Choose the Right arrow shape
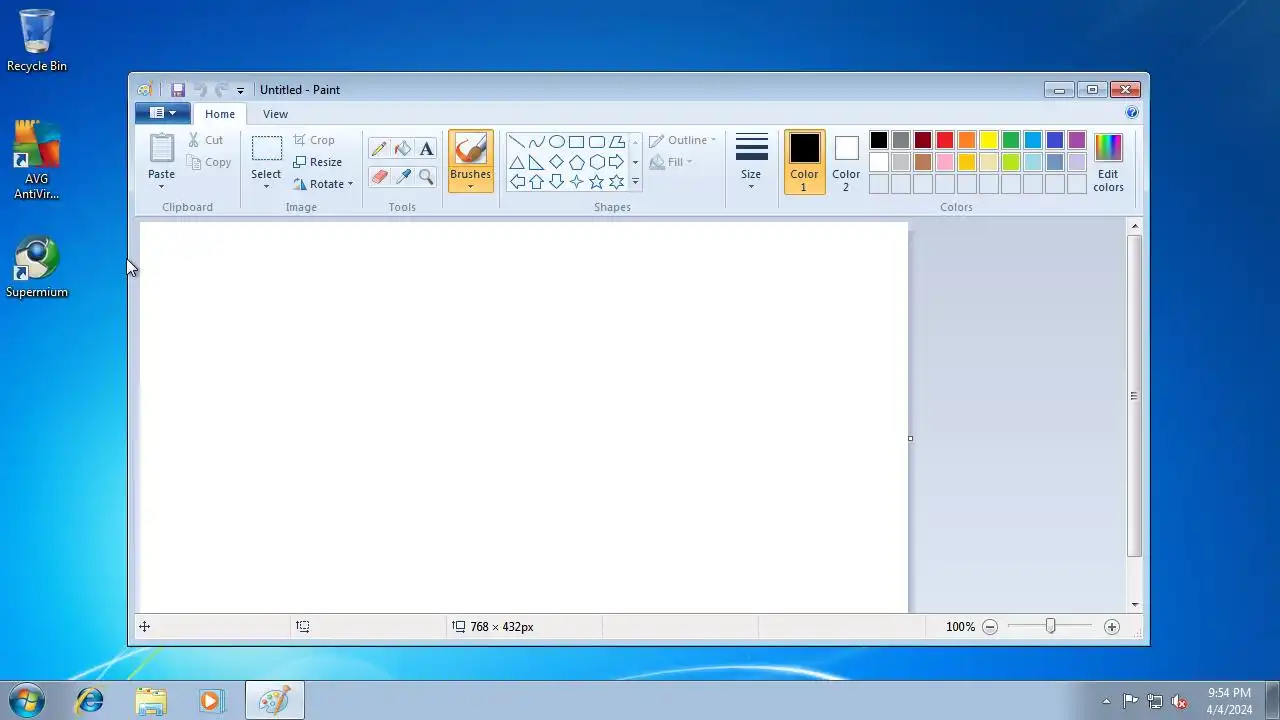Screen dimensions: 1280x720 (x=617, y=162)
